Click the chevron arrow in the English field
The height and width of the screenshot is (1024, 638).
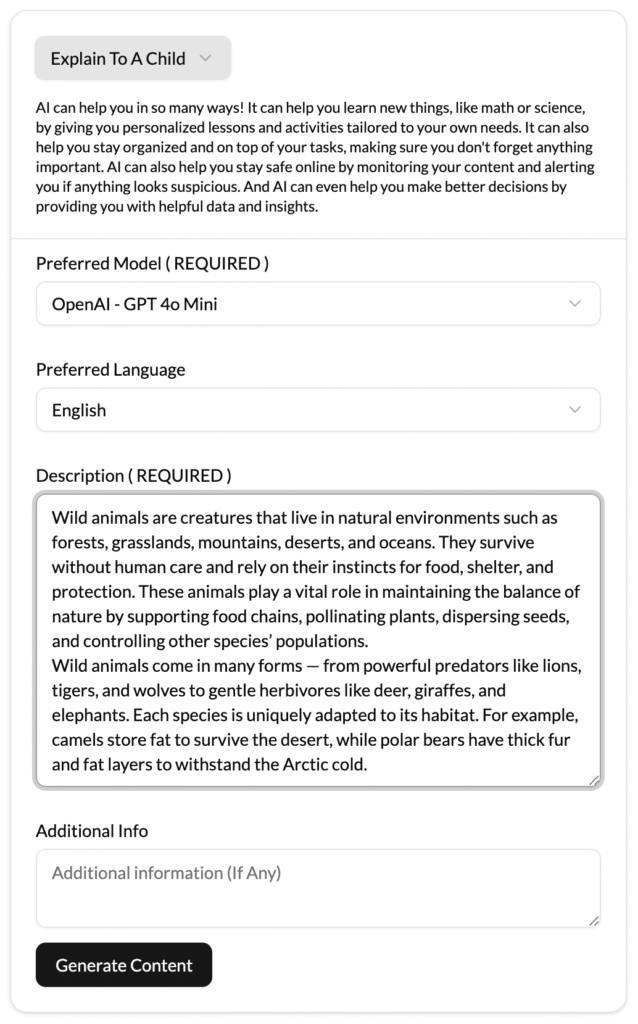pyautogui.click(x=575, y=410)
